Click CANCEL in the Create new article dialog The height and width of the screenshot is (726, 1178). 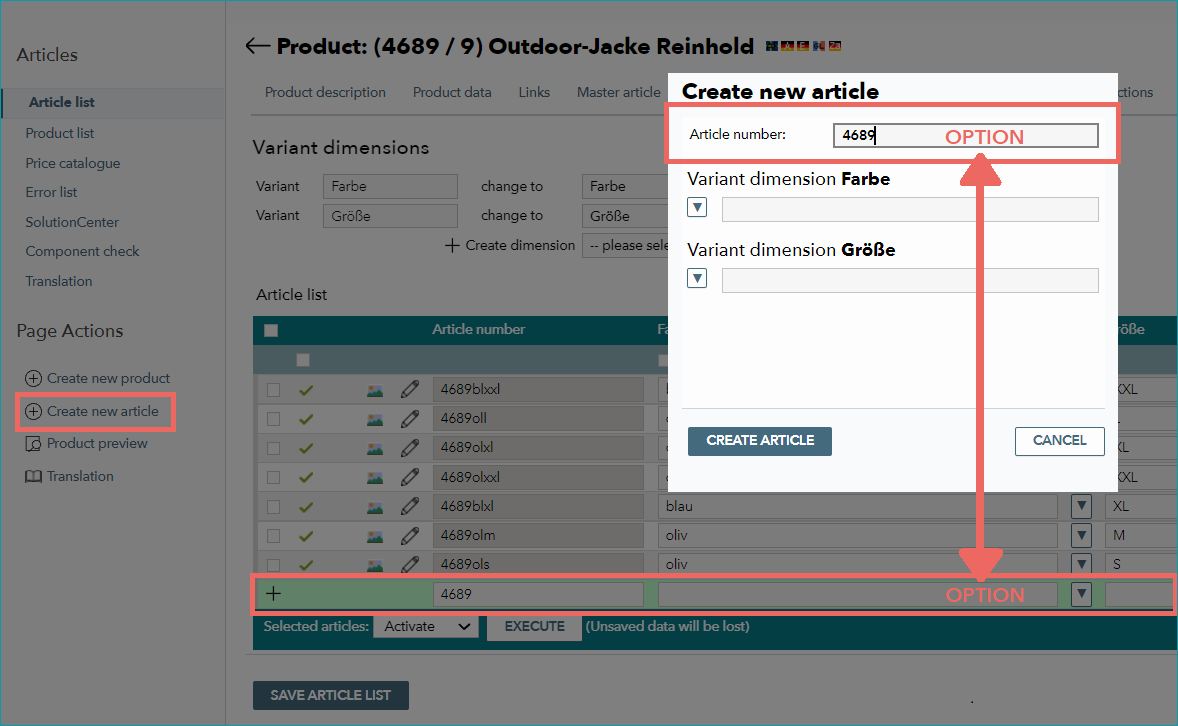click(1059, 441)
